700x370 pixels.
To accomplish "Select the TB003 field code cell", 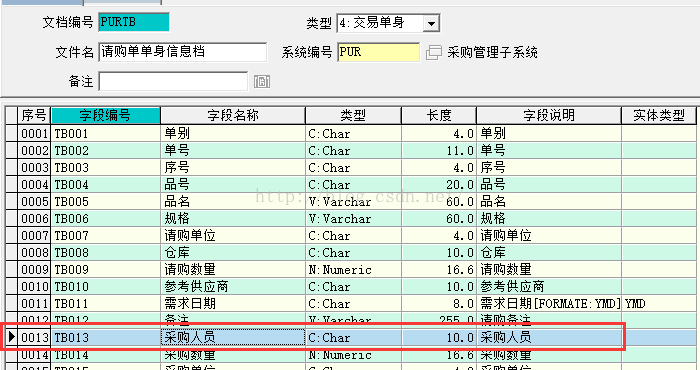I will coord(105,167).
